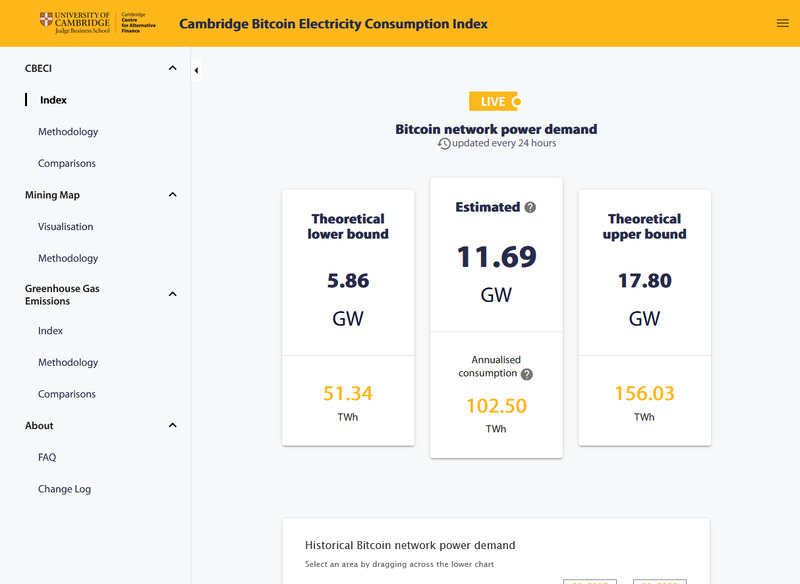Click the help icon beside Estimated
The width and height of the screenshot is (800, 584).
point(530,208)
